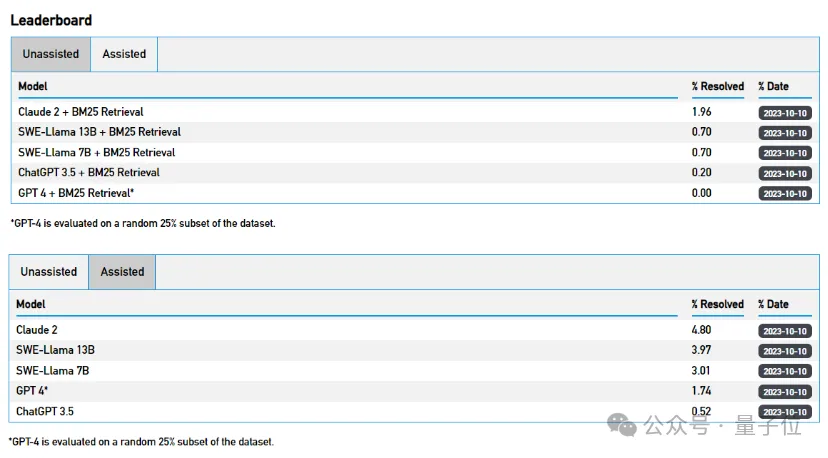The width and height of the screenshot is (828, 458).
Task: Switch to Assisted tab in top leaderboard
Action: coord(124,54)
